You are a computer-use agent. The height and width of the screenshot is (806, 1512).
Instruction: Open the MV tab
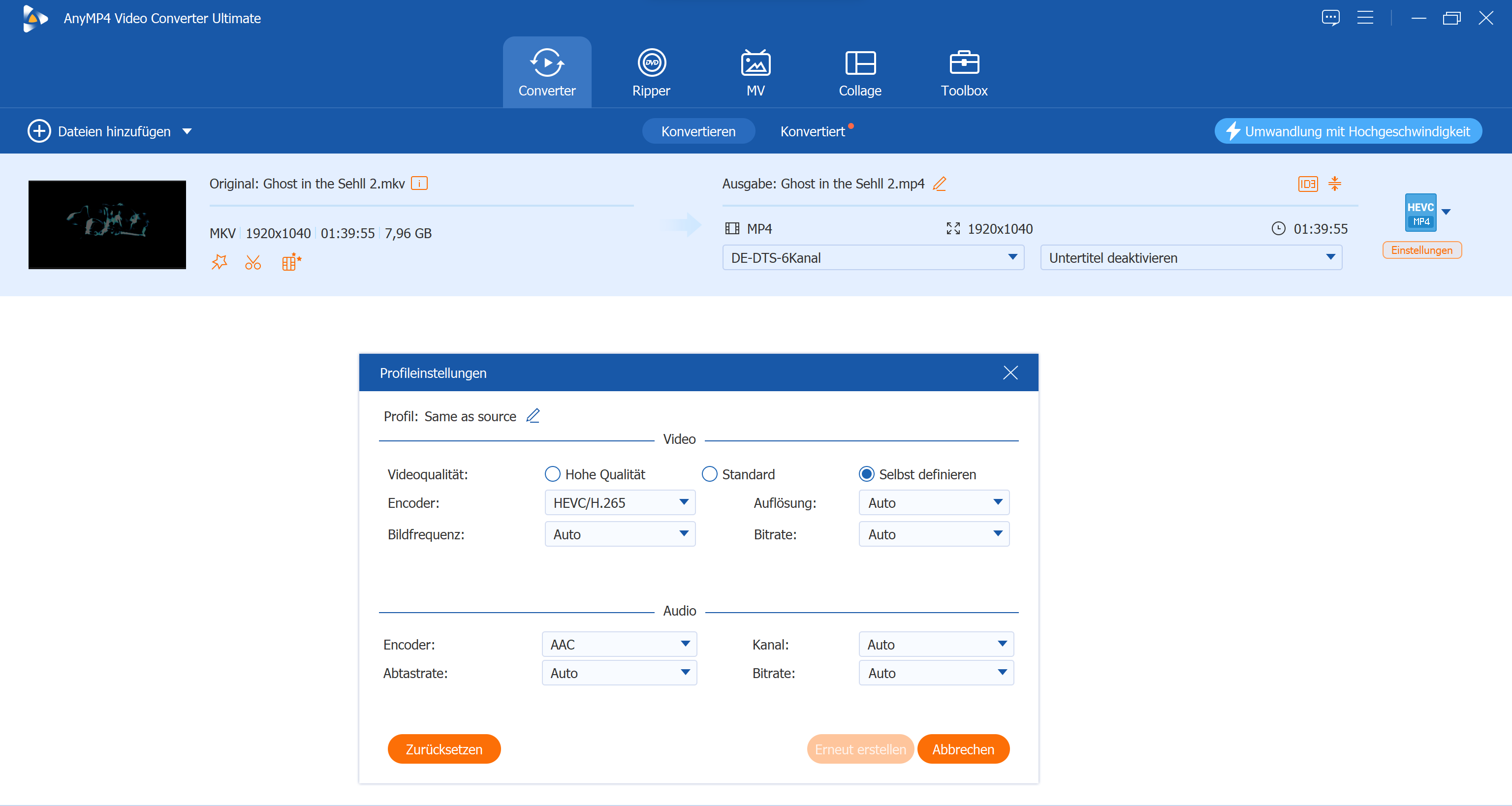click(756, 72)
